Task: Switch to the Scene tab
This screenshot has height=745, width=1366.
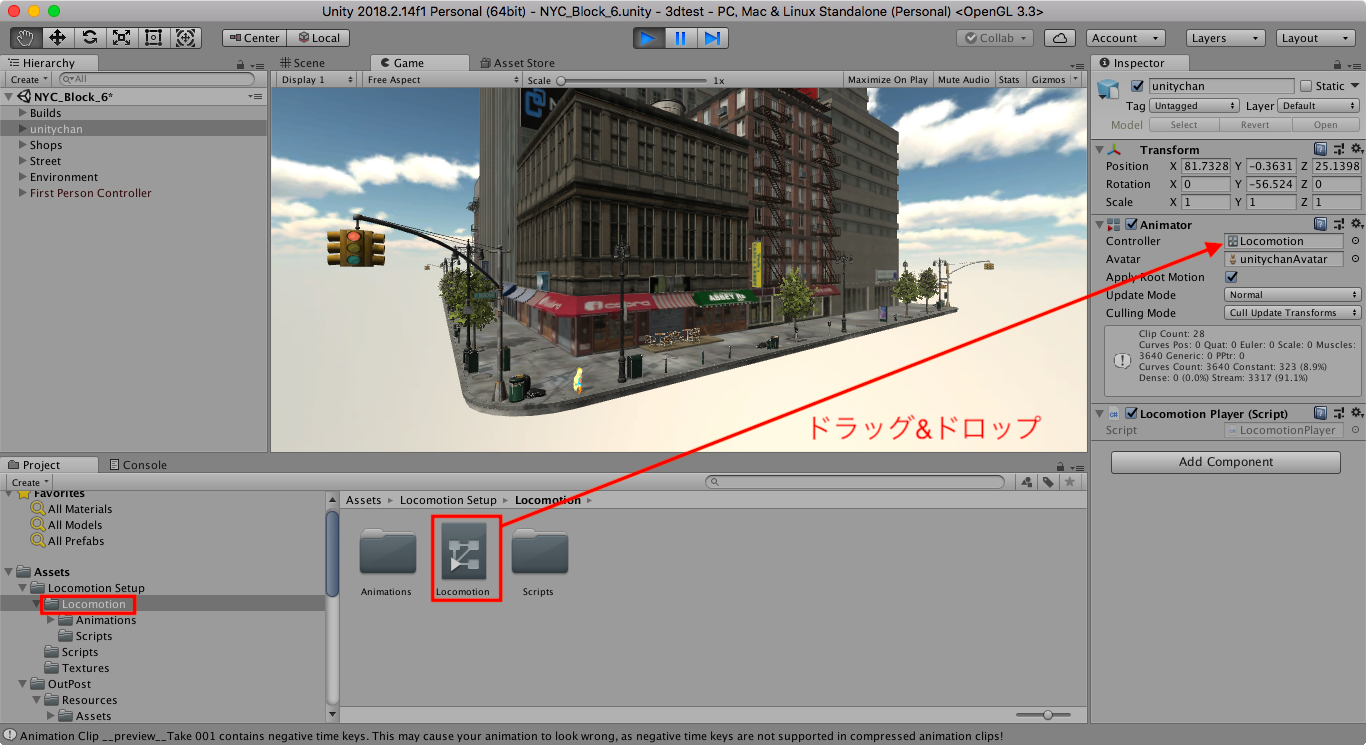Action: click(302, 63)
